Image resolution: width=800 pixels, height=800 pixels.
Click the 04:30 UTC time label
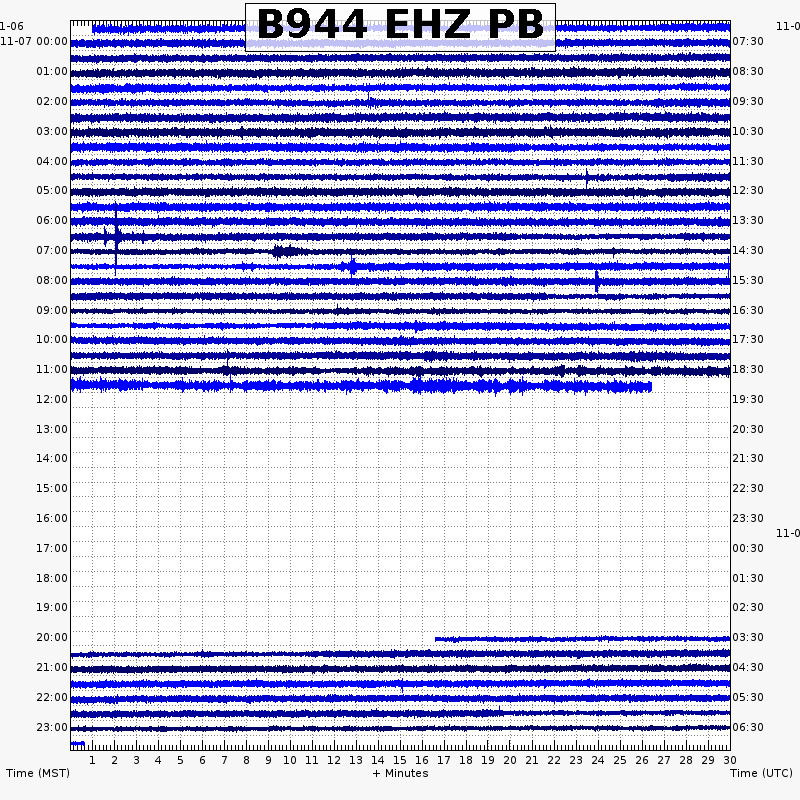tap(748, 667)
